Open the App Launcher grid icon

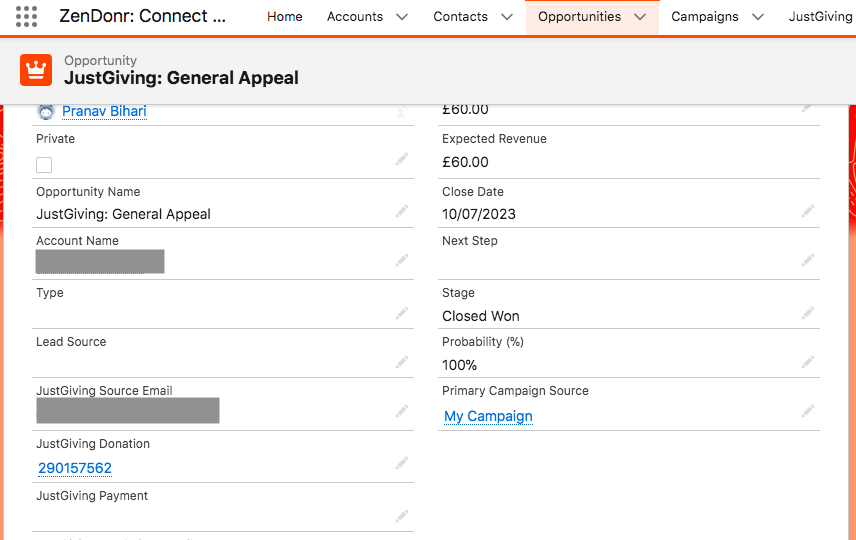(x=26, y=16)
